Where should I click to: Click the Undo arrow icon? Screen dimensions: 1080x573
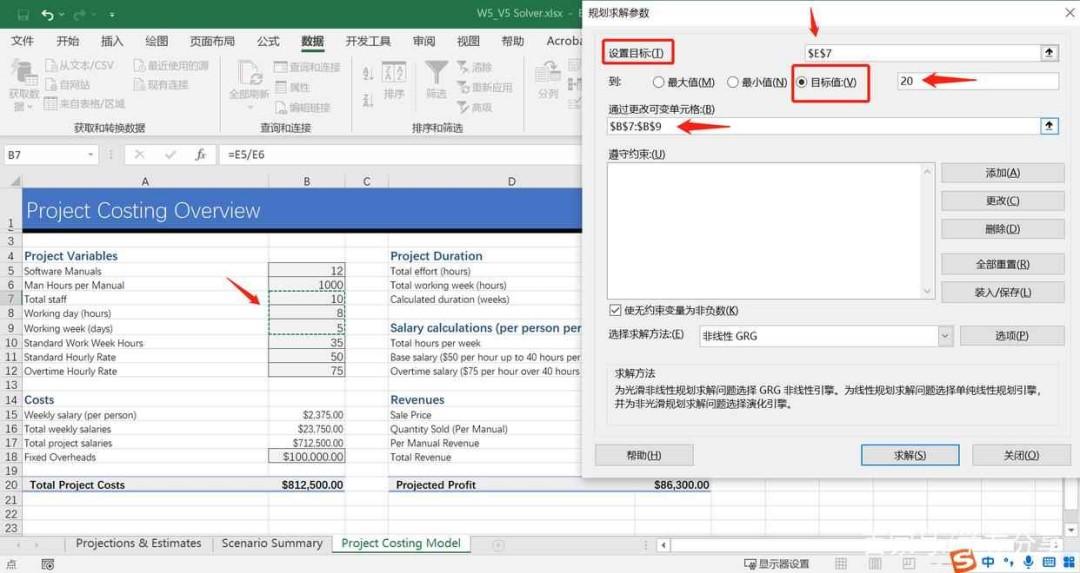point(47,14)
